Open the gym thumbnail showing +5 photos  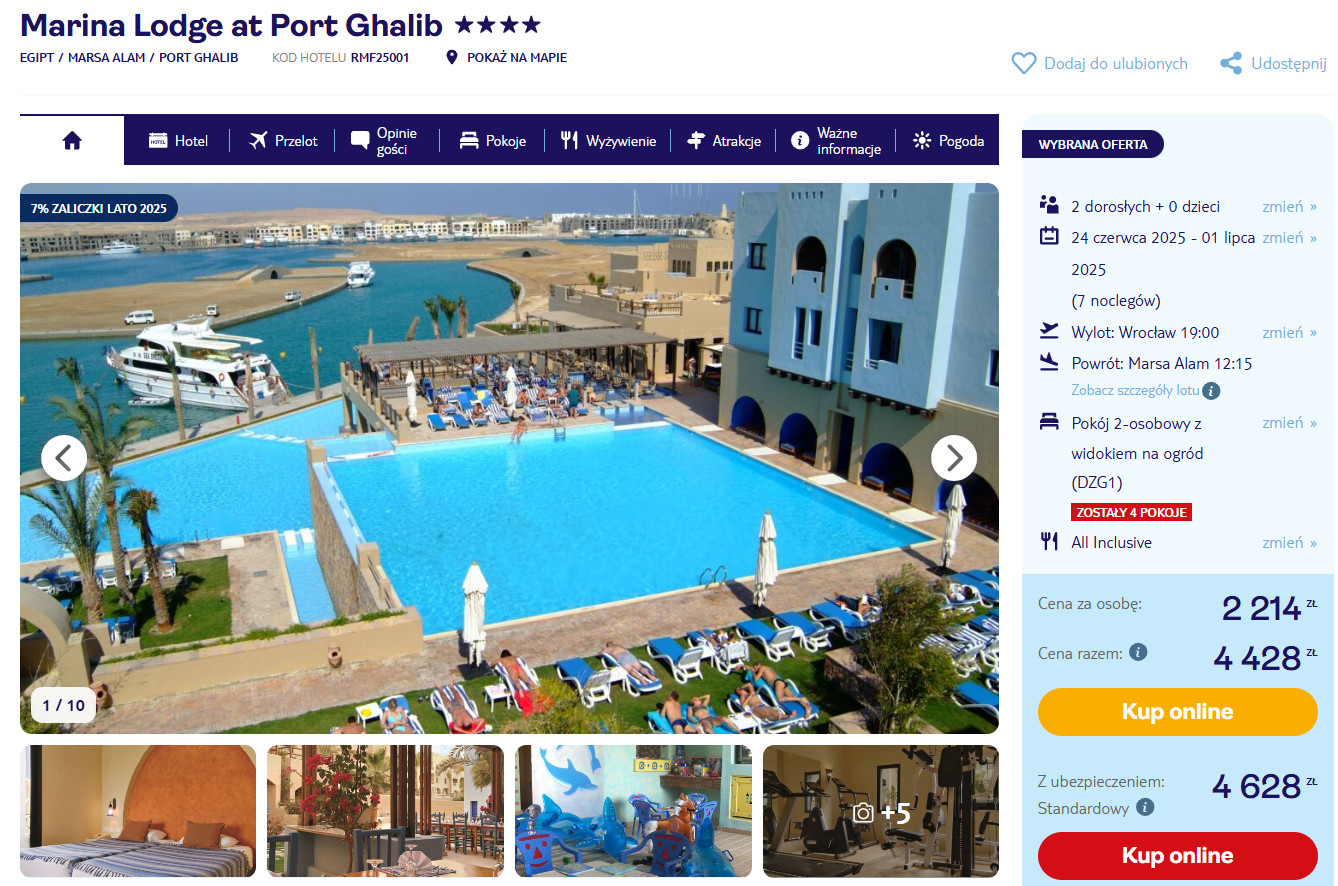(881, 811)
